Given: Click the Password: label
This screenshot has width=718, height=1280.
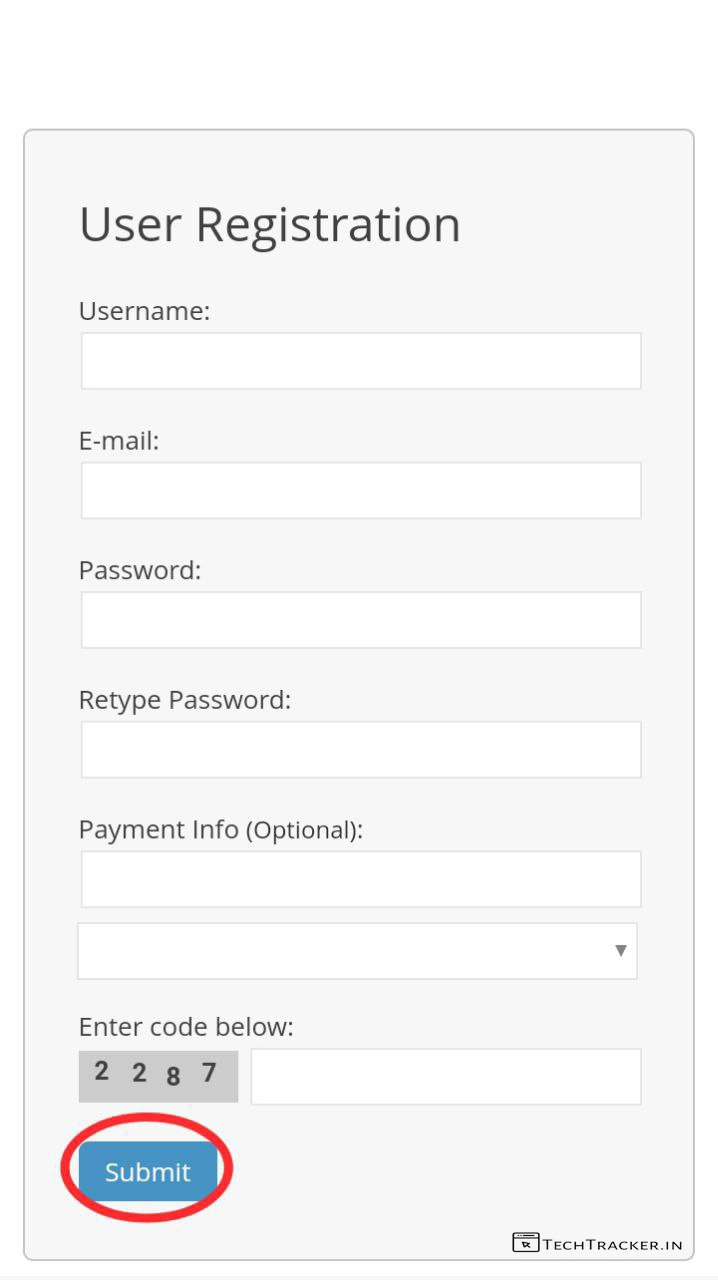Looking at the screenshot, I should [140, 570].
